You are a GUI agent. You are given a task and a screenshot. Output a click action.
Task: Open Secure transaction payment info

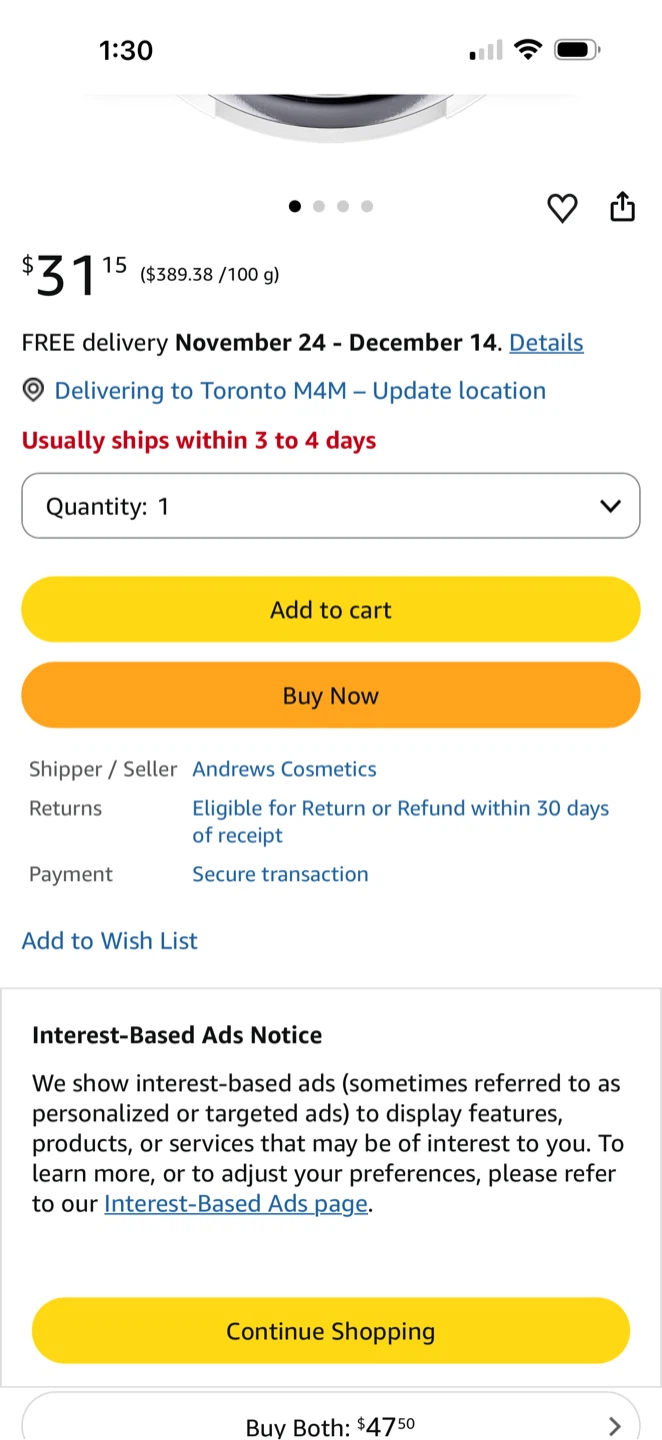click(x=280, y=874)
